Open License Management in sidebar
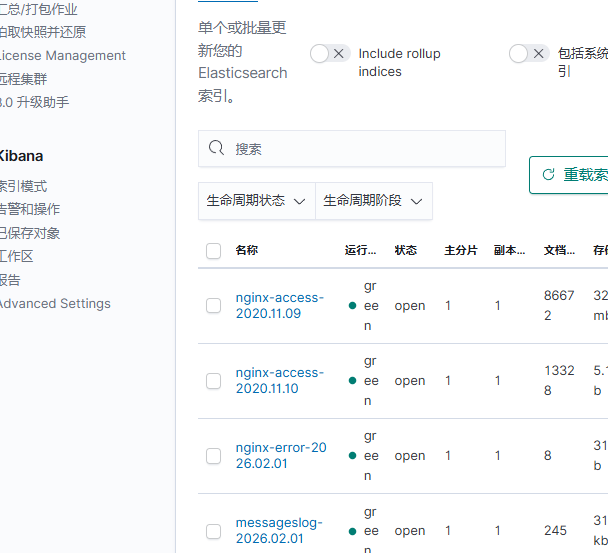The image size is (608, 553). point(63,55)
